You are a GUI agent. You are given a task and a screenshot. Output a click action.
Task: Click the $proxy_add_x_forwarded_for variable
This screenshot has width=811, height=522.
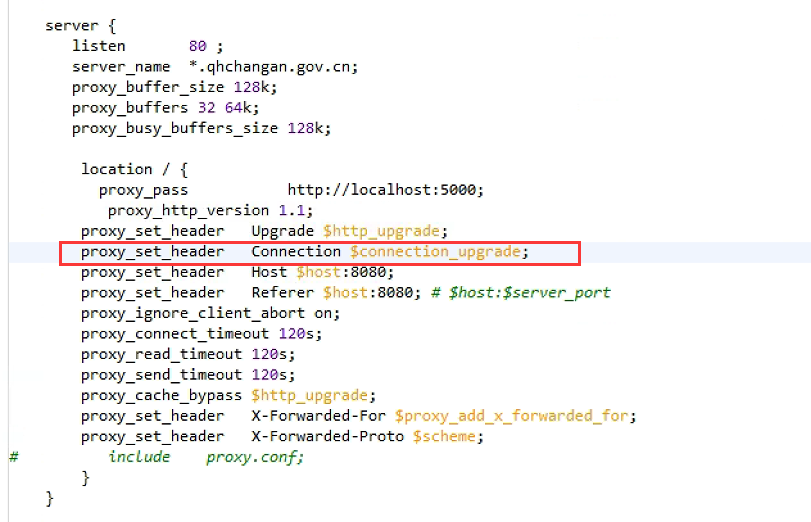[514, 416]
